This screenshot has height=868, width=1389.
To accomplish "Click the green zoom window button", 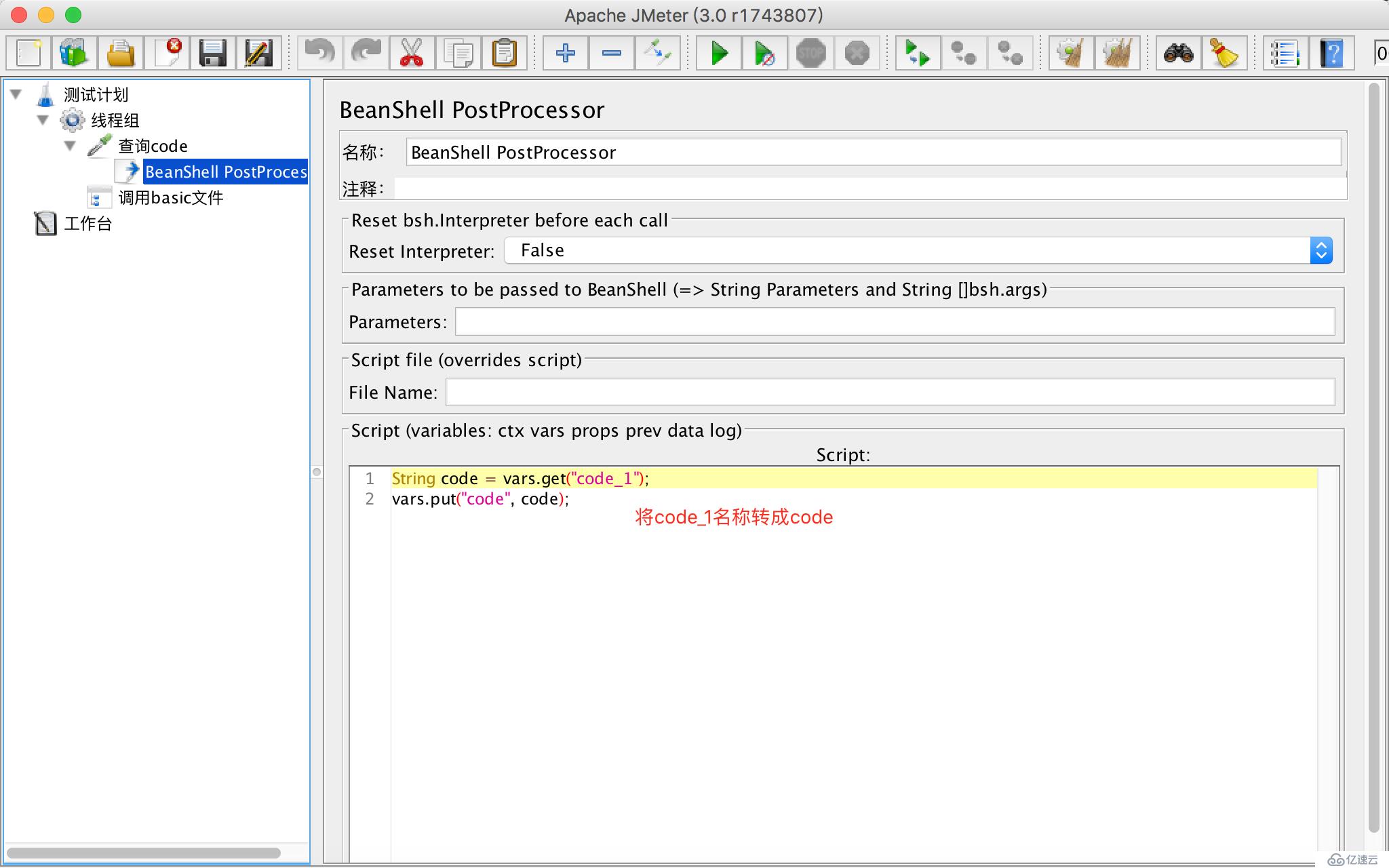I will tap(73, 14).
